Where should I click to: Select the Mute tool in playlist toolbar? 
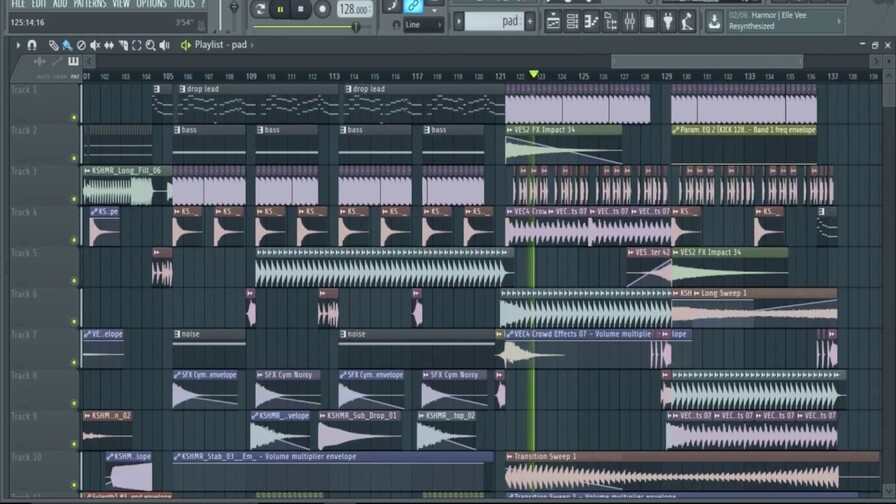95,45
